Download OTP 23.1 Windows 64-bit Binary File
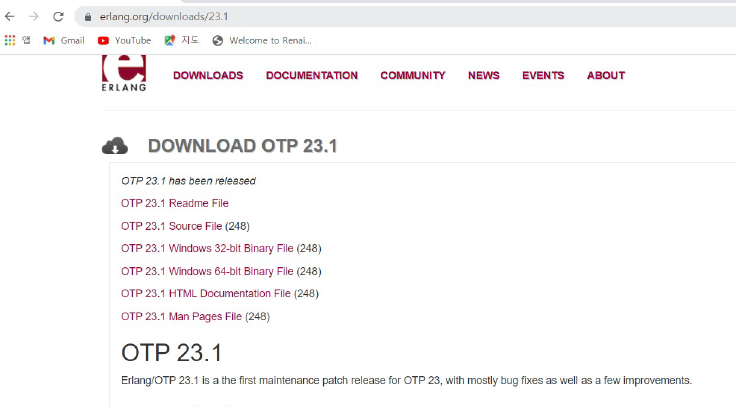This screenshot has width=736, height=407. pos(207,271)
